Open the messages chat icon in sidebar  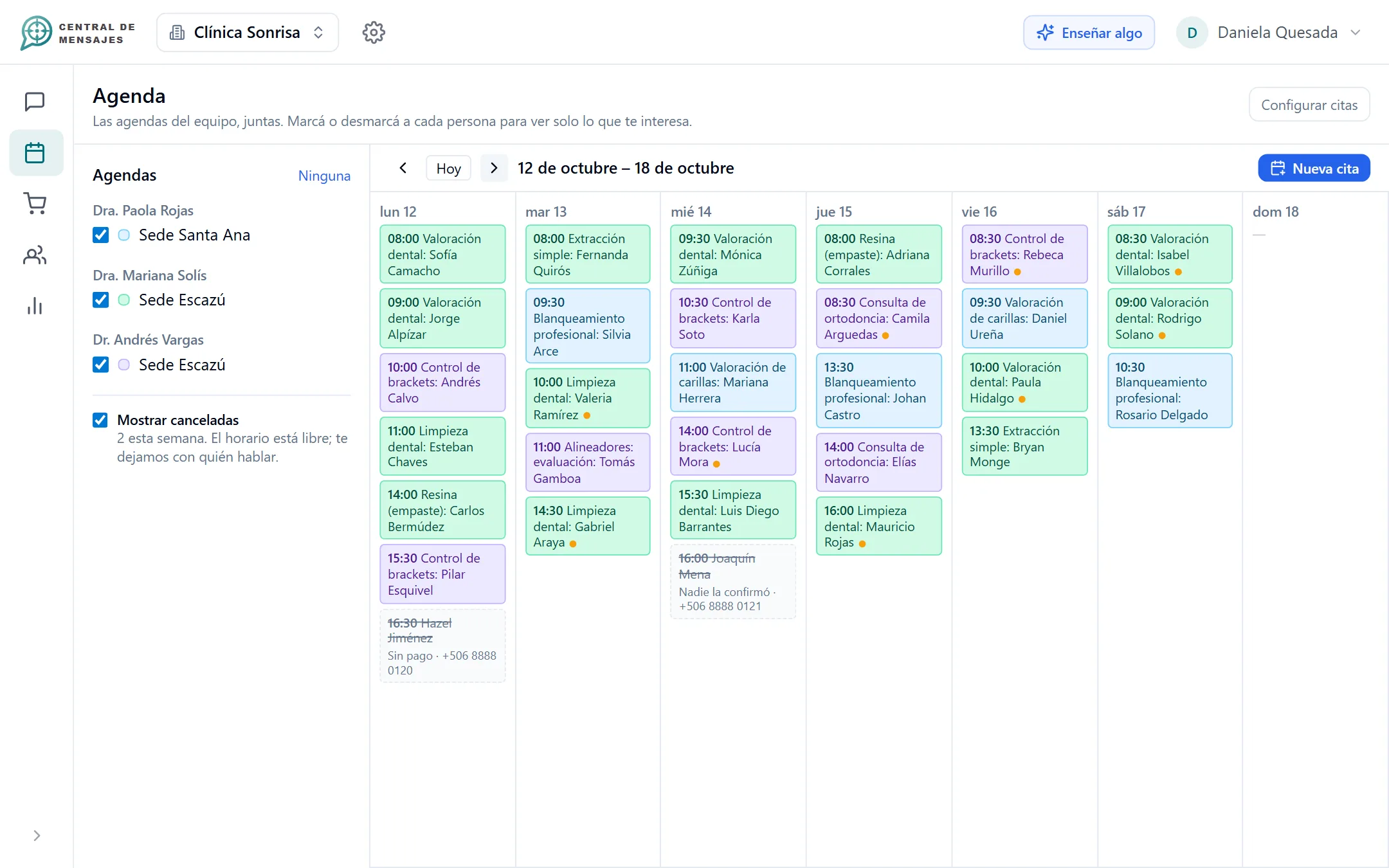tap(35, 102)
